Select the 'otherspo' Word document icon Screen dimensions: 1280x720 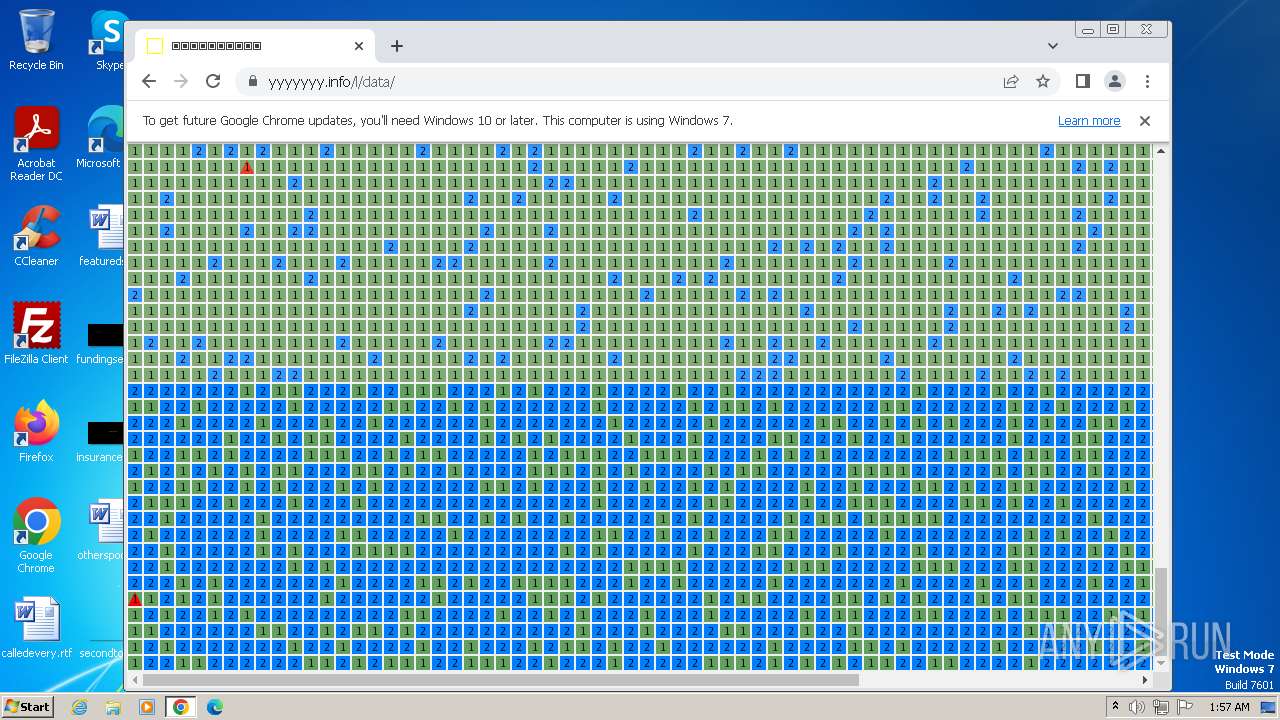point(101,531)
